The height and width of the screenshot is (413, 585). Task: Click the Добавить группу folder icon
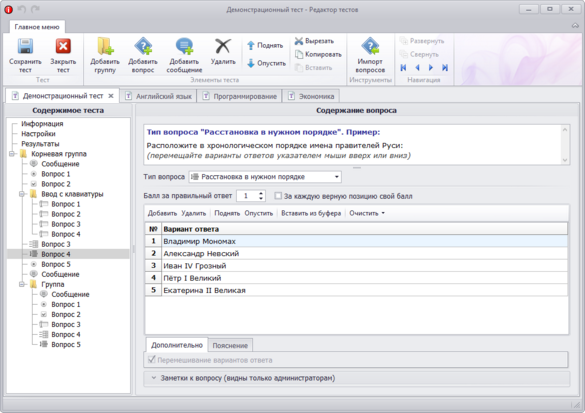[105, 46]
